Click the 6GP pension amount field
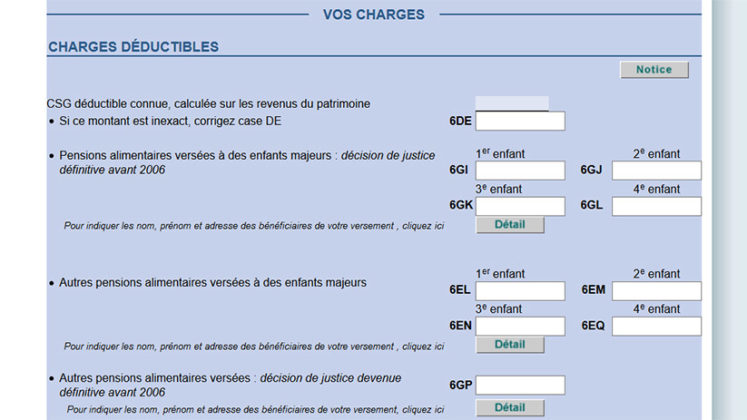The width and height of the screenshot is (747, 420). click(x=520, y=385)
